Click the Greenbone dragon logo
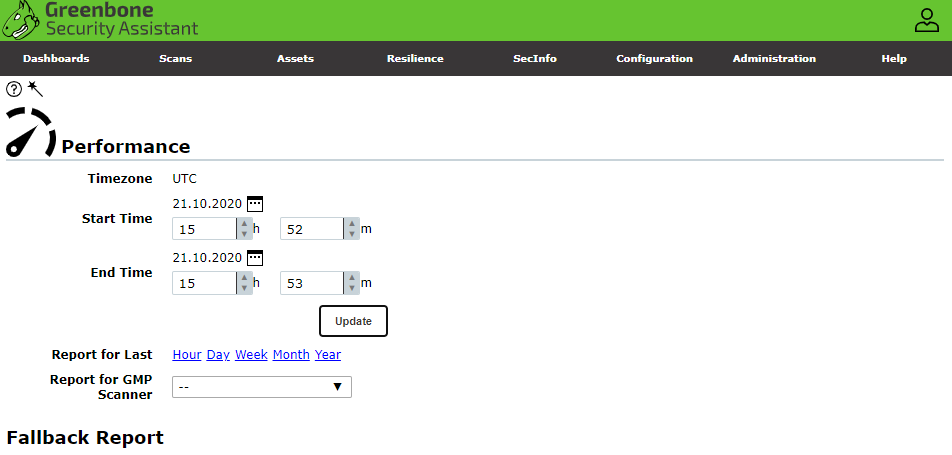This screenshot has width=952, height=455. pos(22,20)
